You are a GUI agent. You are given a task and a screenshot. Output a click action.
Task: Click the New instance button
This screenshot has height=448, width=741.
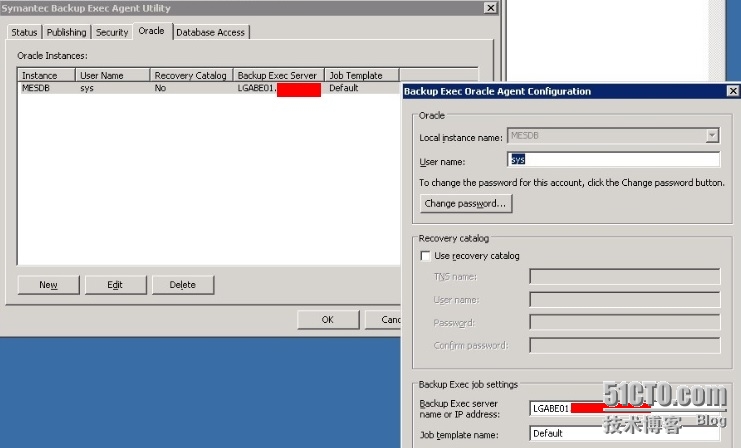(48, 285)
